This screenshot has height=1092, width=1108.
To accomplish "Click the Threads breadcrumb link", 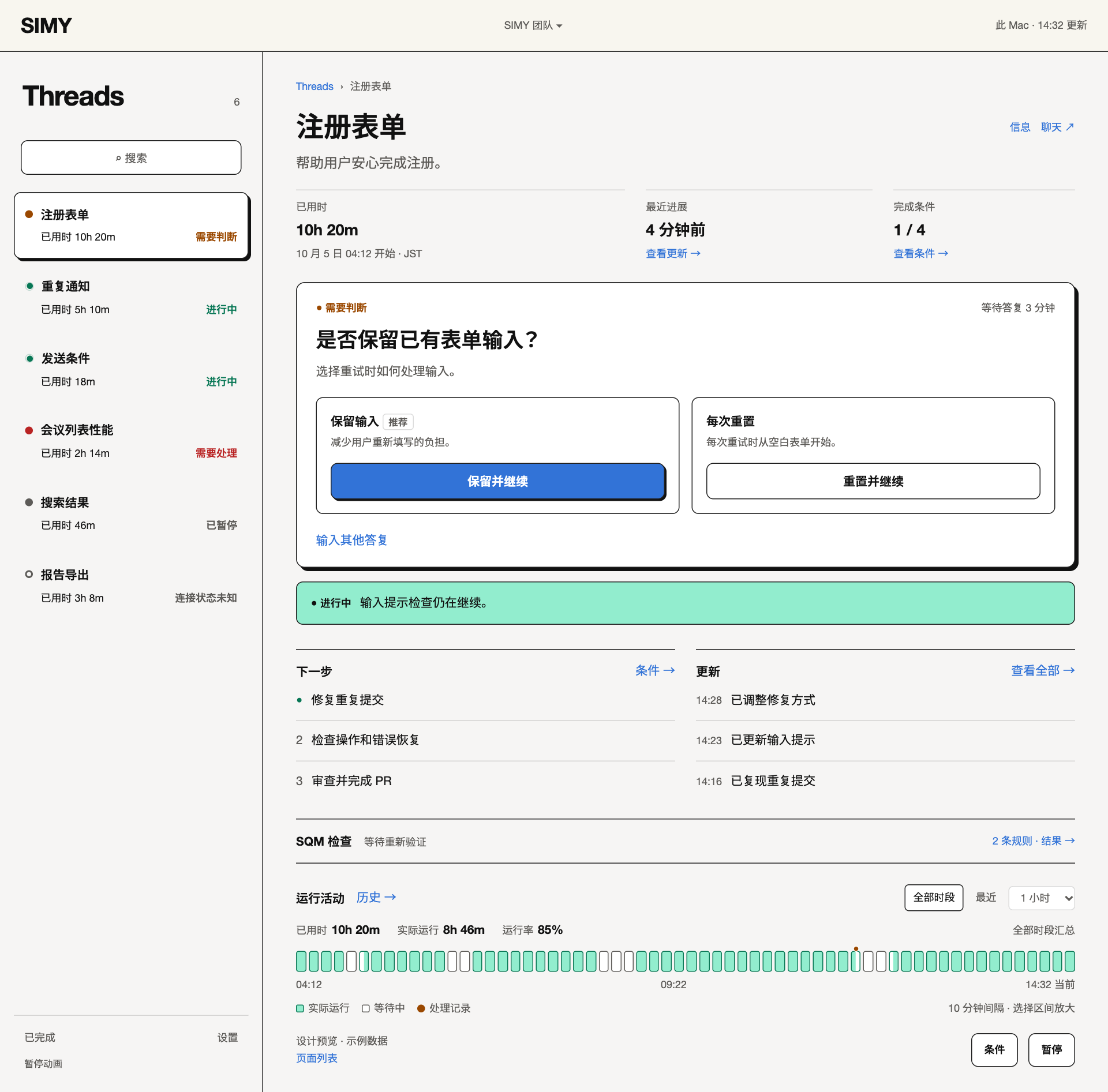I will (x=315, y=87).
